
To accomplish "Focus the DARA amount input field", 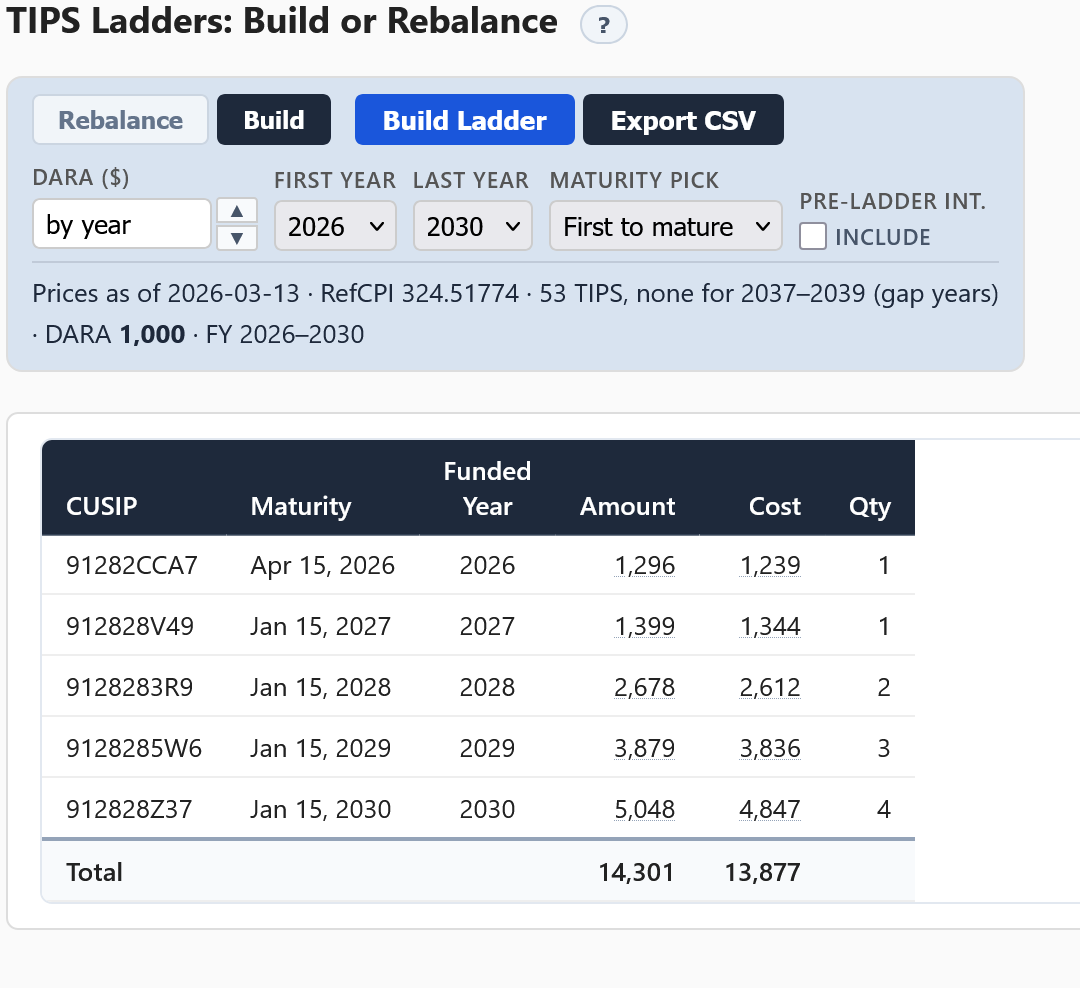I will (x=121, y=225).
